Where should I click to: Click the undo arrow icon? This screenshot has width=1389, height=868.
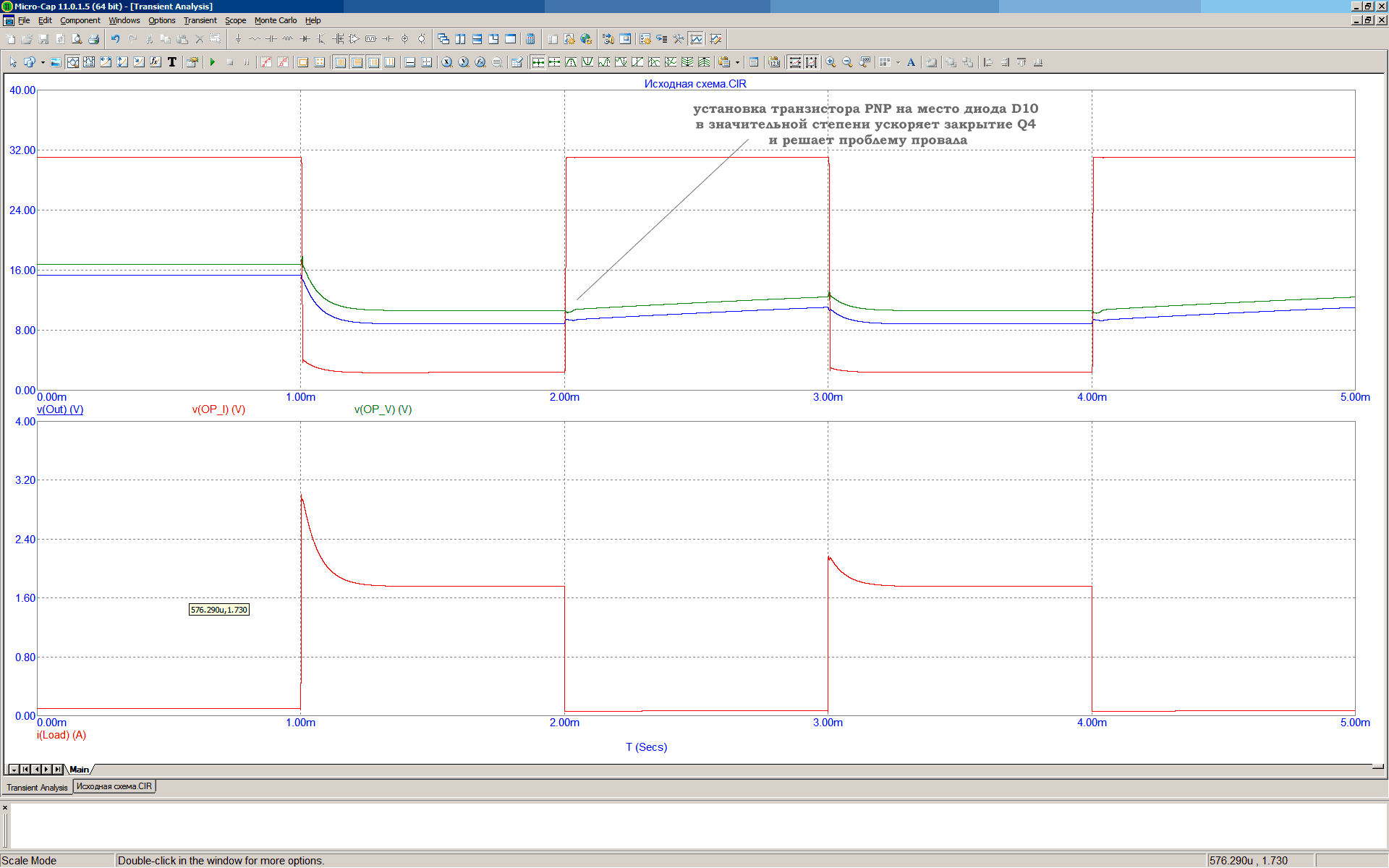tap(115, 40)
